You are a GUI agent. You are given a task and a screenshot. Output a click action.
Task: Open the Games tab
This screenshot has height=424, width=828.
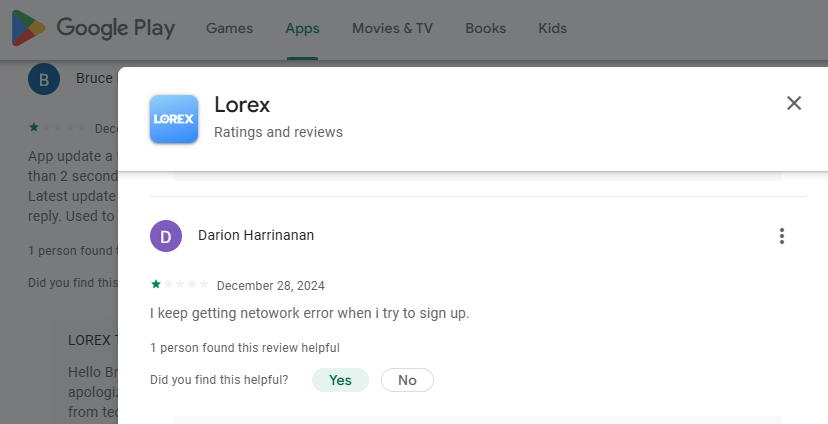click(229, 29)
